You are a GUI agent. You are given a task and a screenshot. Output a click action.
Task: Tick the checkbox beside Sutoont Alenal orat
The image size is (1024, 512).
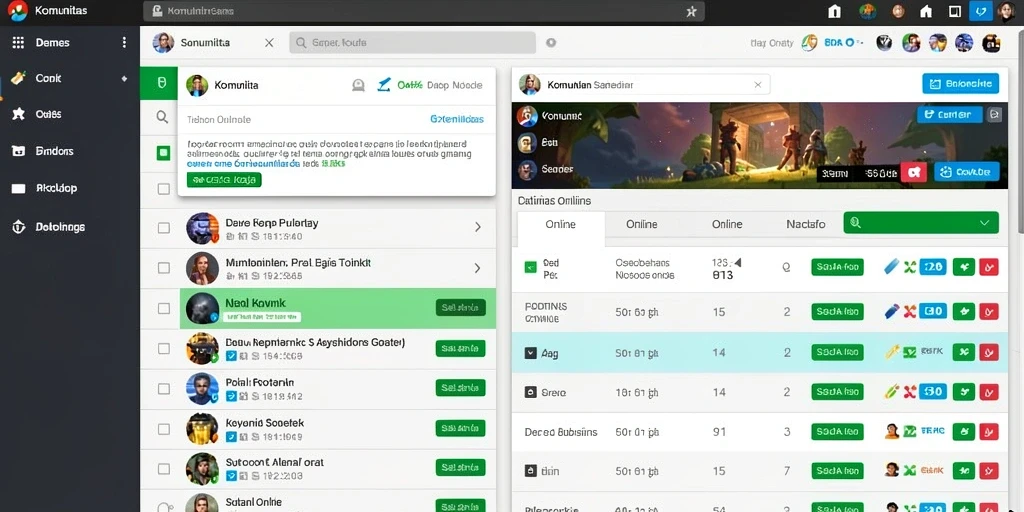(x=163, y=469)
